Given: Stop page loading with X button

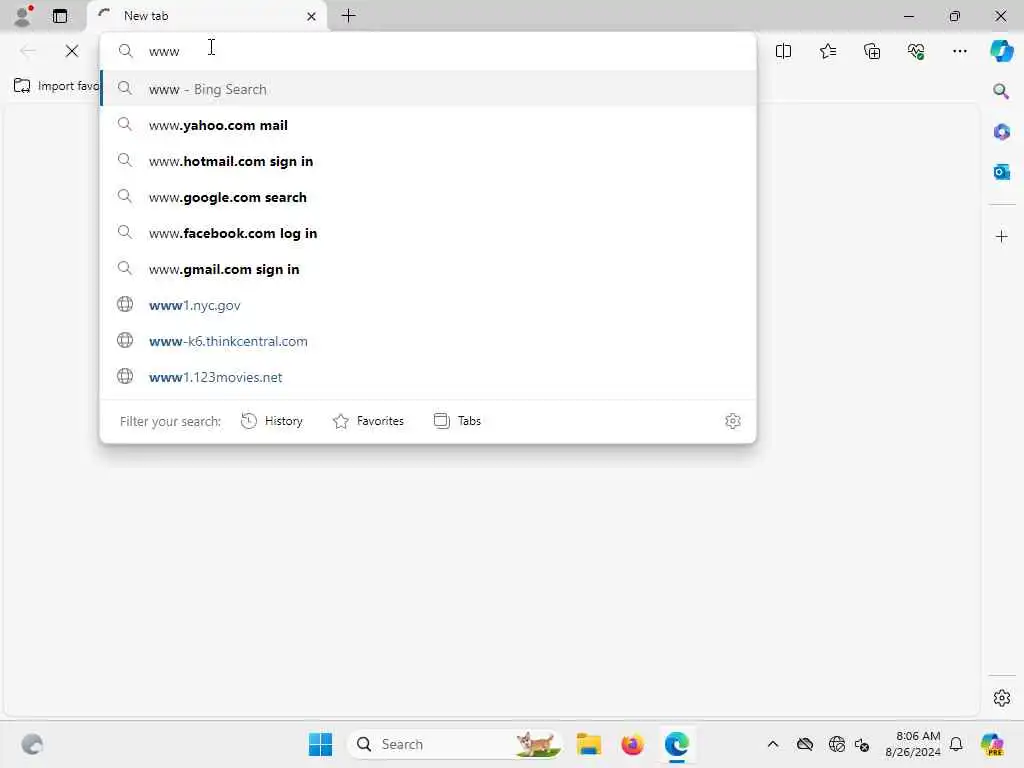Looking at the screenshot, I should 72,51.
